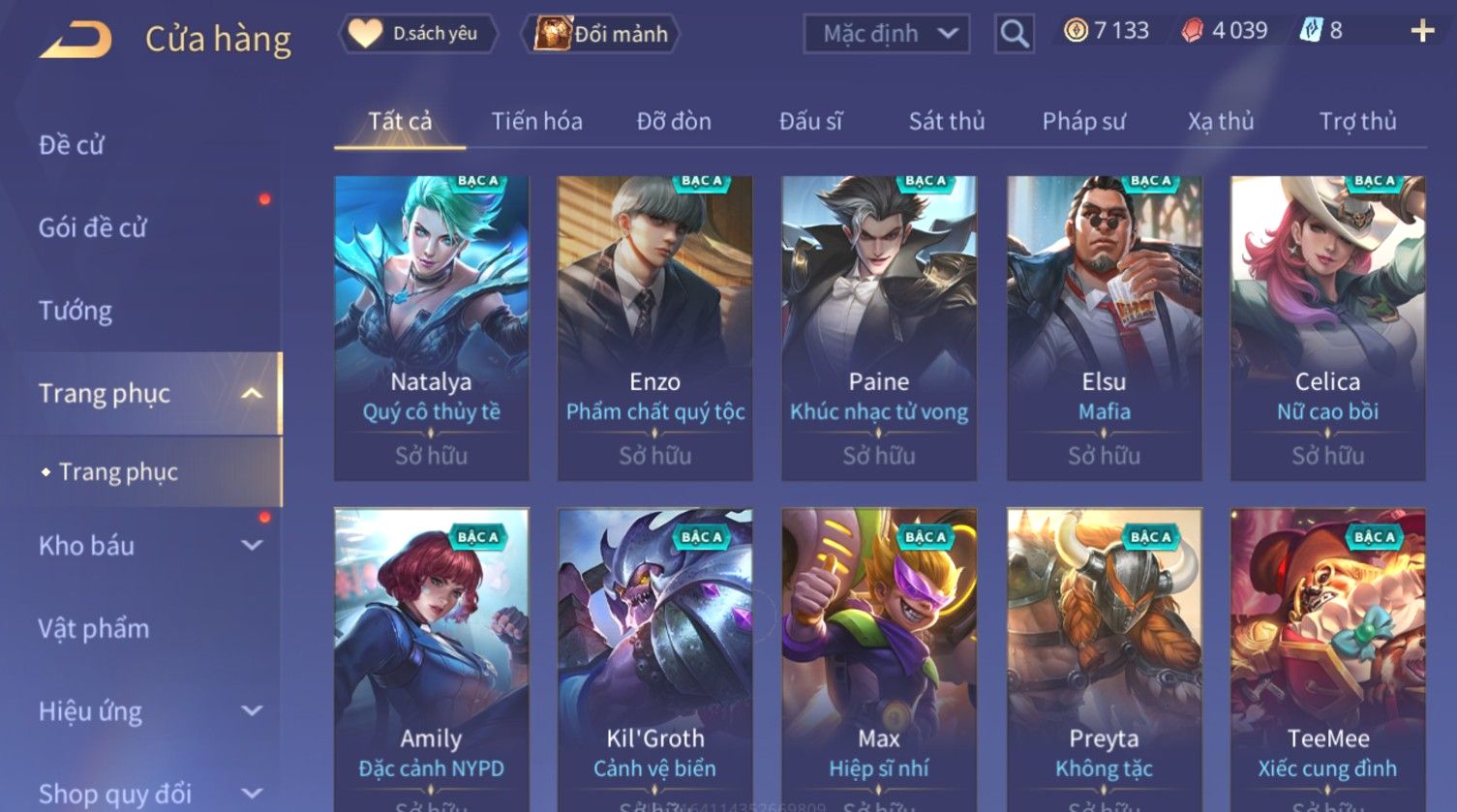Open Elsu Mafia skin card
Screen dimensions: 1457x812
1104,328
